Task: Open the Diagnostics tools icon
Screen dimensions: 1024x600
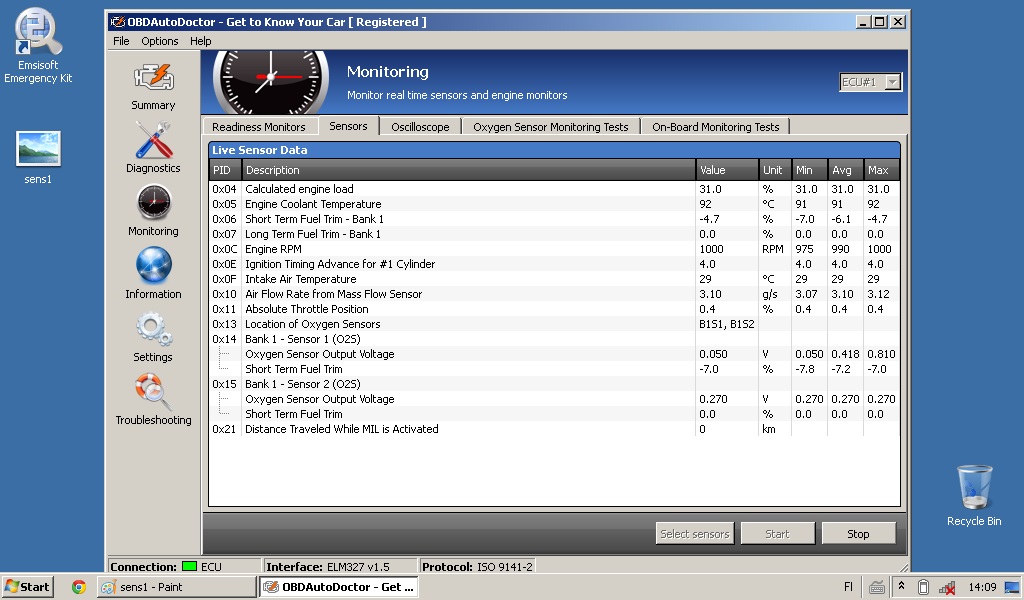Action: point(153,140)
